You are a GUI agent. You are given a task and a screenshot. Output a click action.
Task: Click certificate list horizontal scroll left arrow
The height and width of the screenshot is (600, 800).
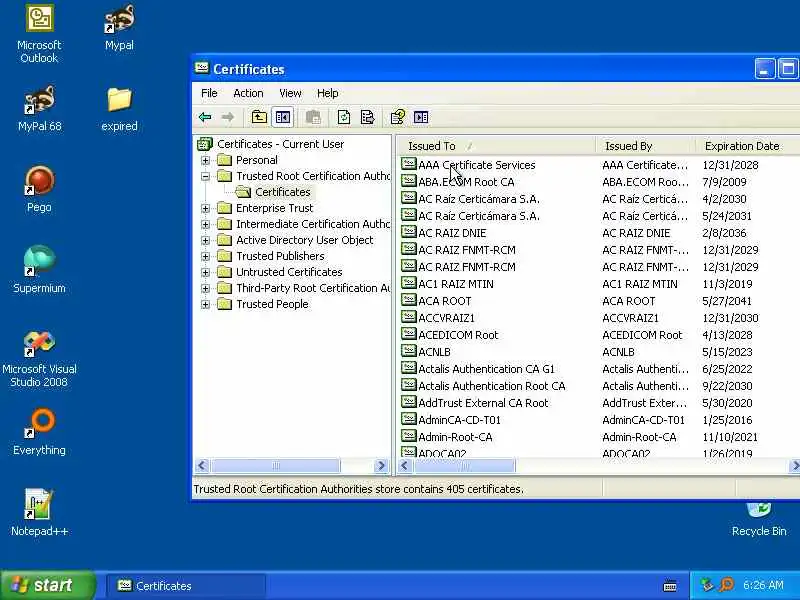405,465
